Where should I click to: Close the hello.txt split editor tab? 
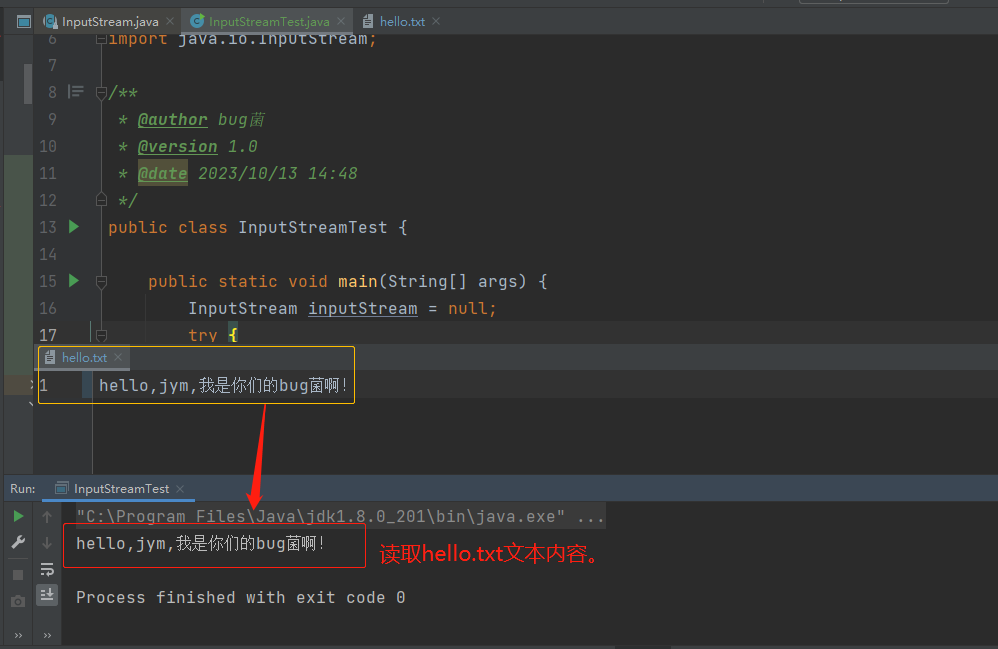(x=118, y=358)
